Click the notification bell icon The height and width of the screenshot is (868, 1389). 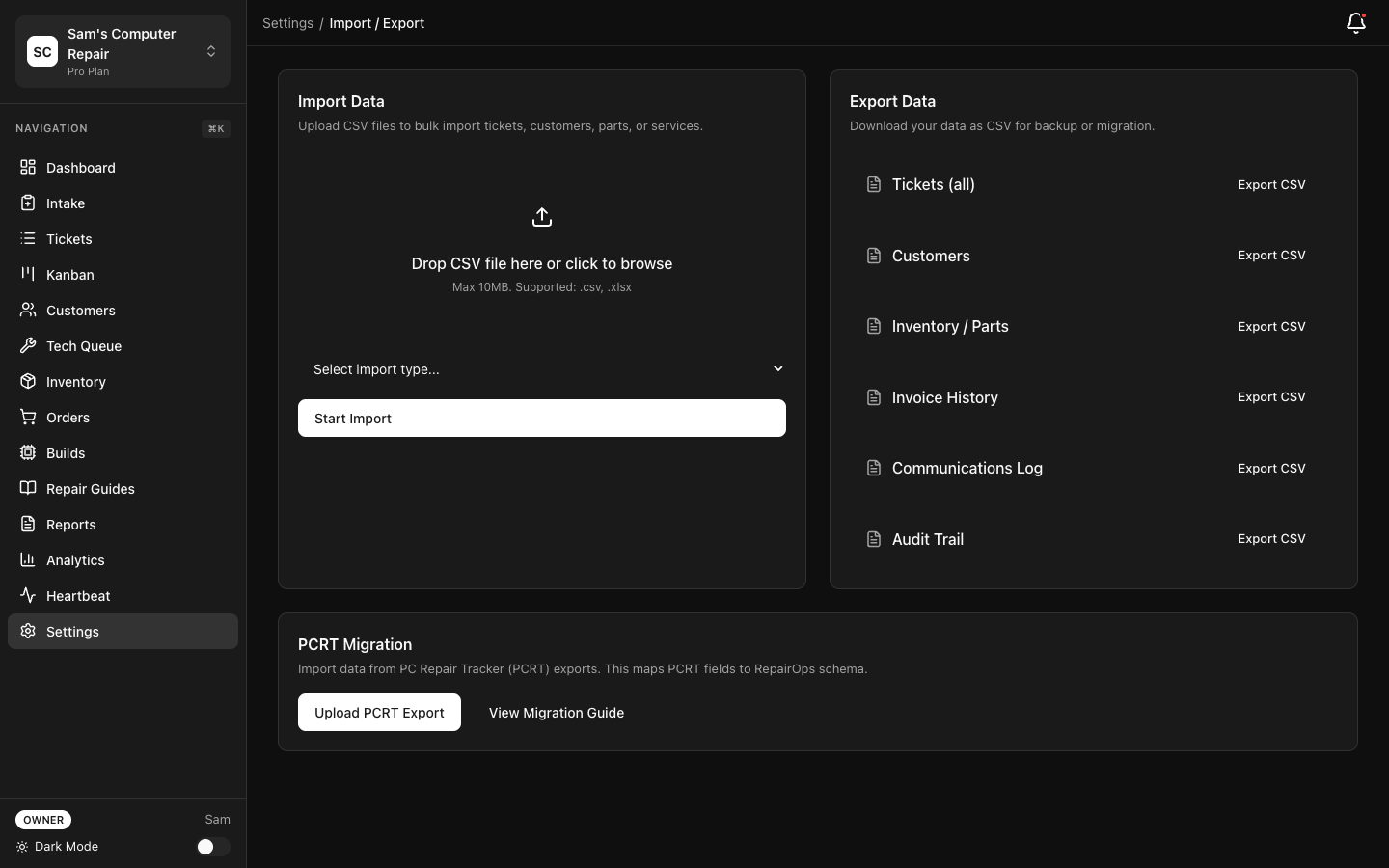point(1355,23)
